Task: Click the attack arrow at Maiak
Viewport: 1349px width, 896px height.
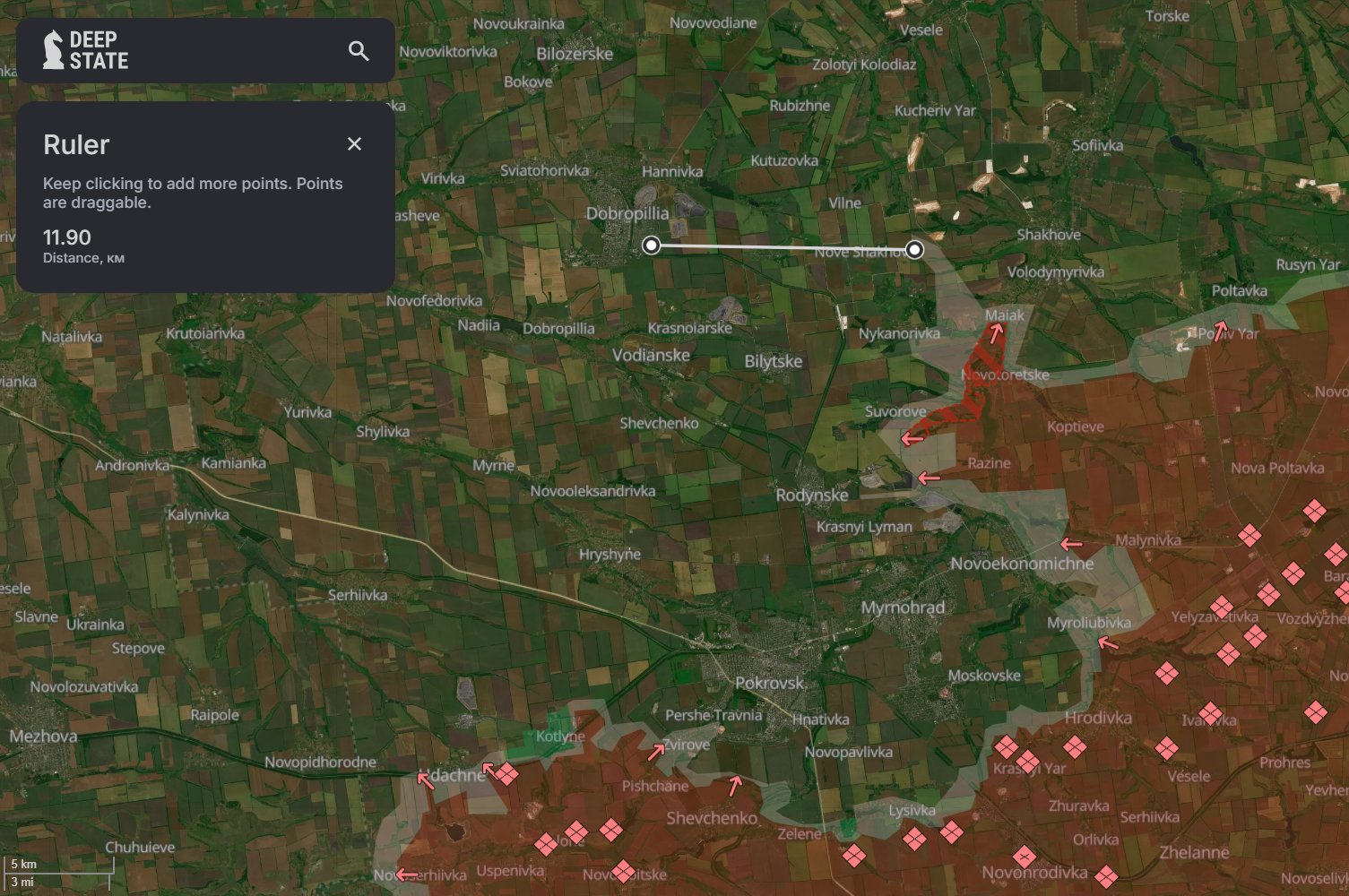Action: tap(996, 334)
